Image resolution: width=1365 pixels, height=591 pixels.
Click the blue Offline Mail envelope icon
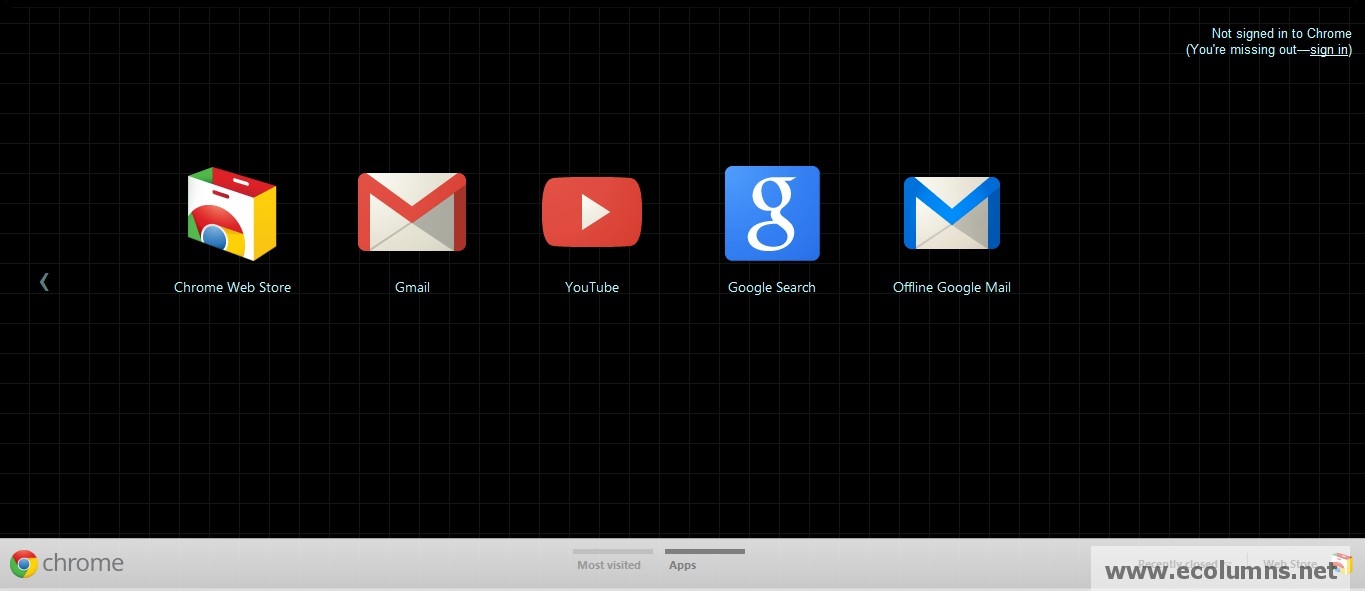point(951,213)
